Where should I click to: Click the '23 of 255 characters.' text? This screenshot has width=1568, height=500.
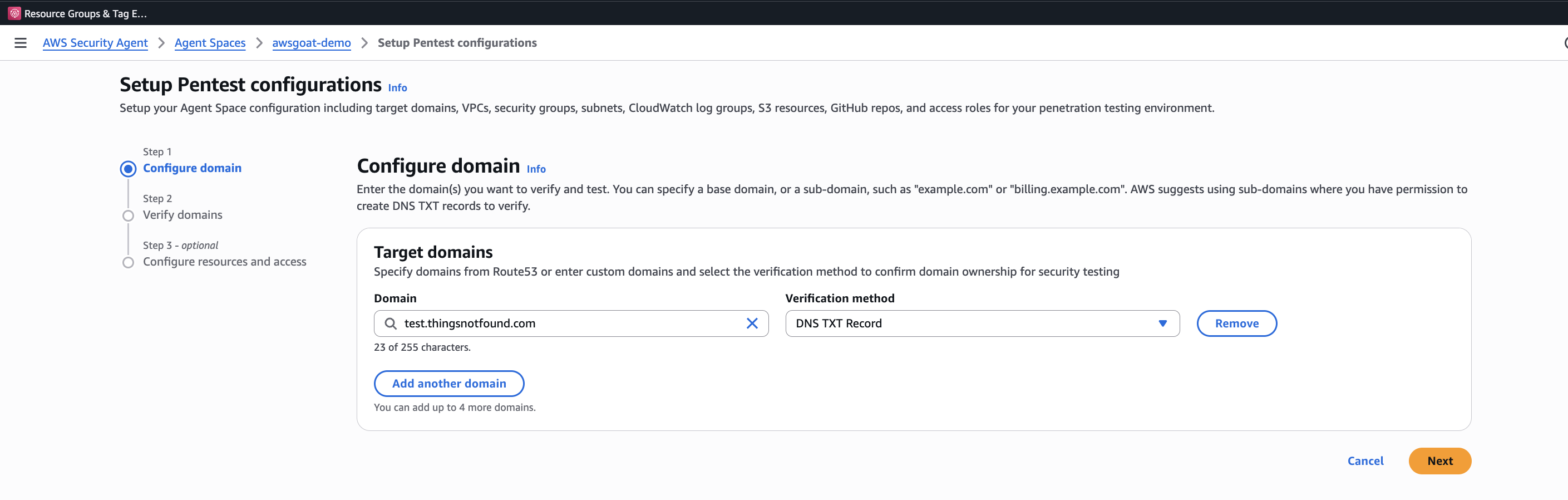coord(422,347)
